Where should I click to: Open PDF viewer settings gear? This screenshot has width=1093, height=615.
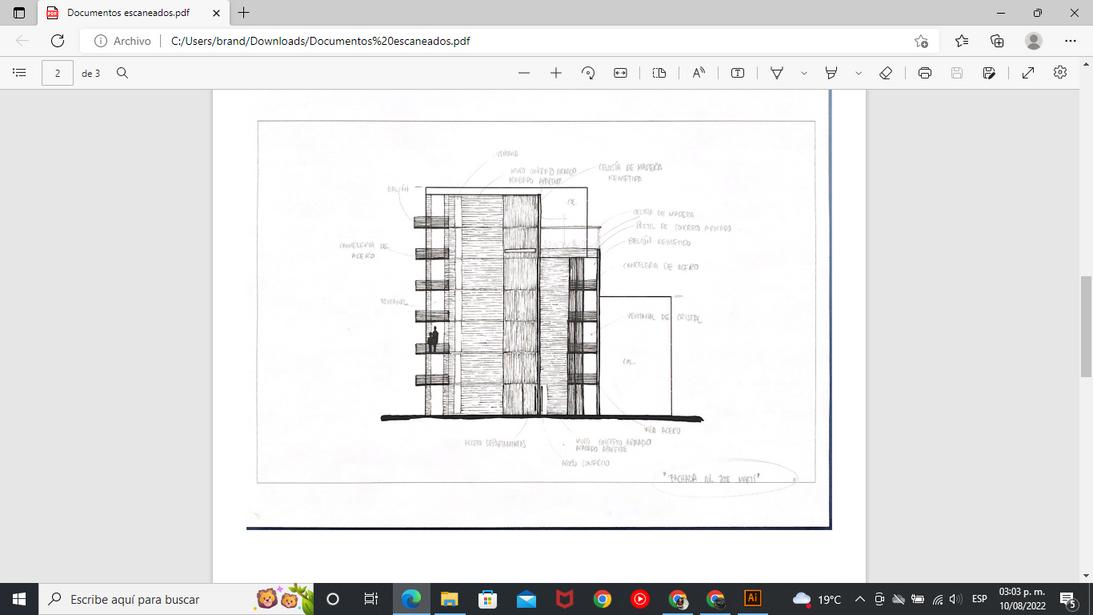click(1060, 73)
